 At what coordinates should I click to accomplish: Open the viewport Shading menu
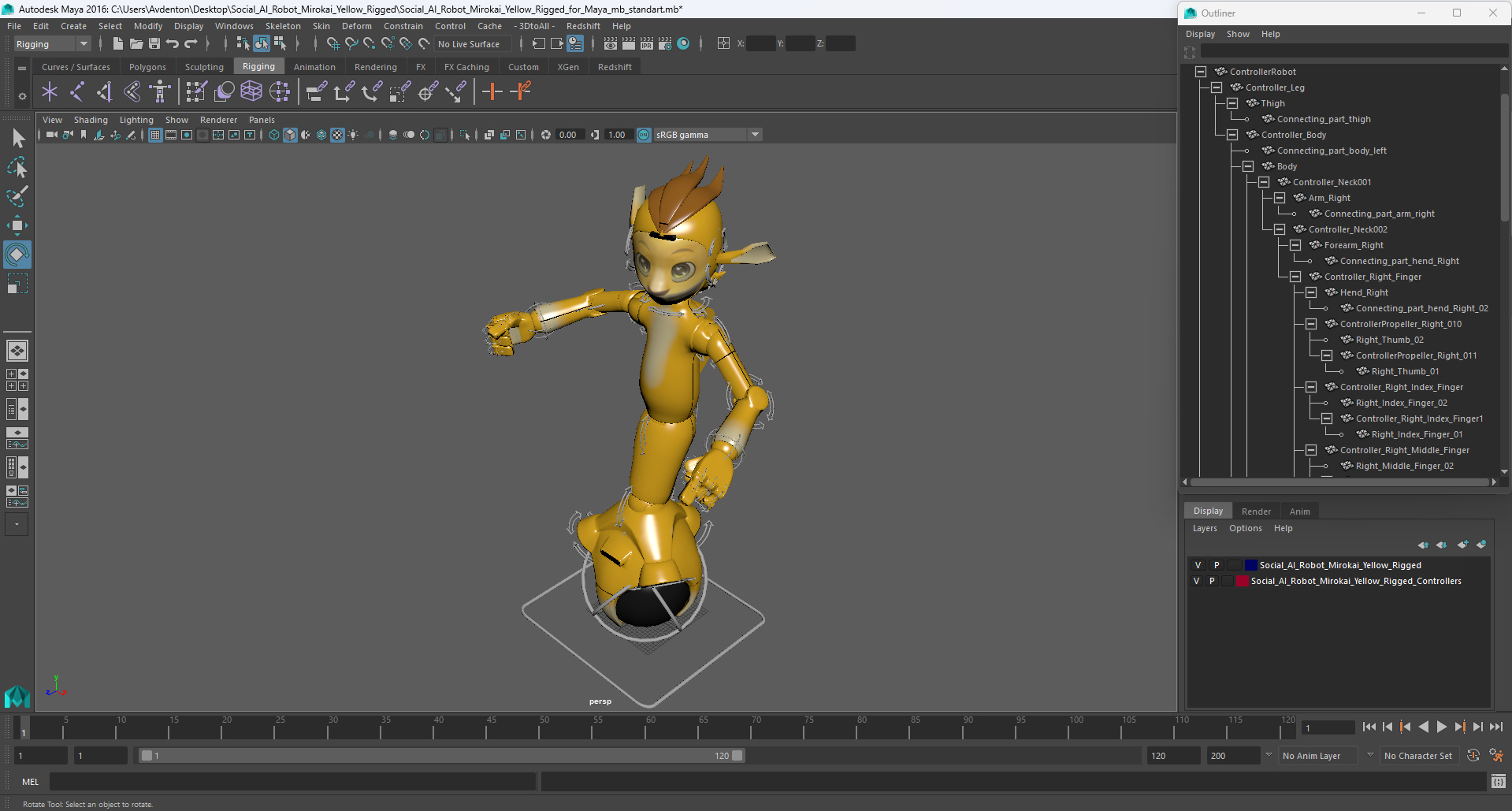pyautogui.click(x=91, y=120)
